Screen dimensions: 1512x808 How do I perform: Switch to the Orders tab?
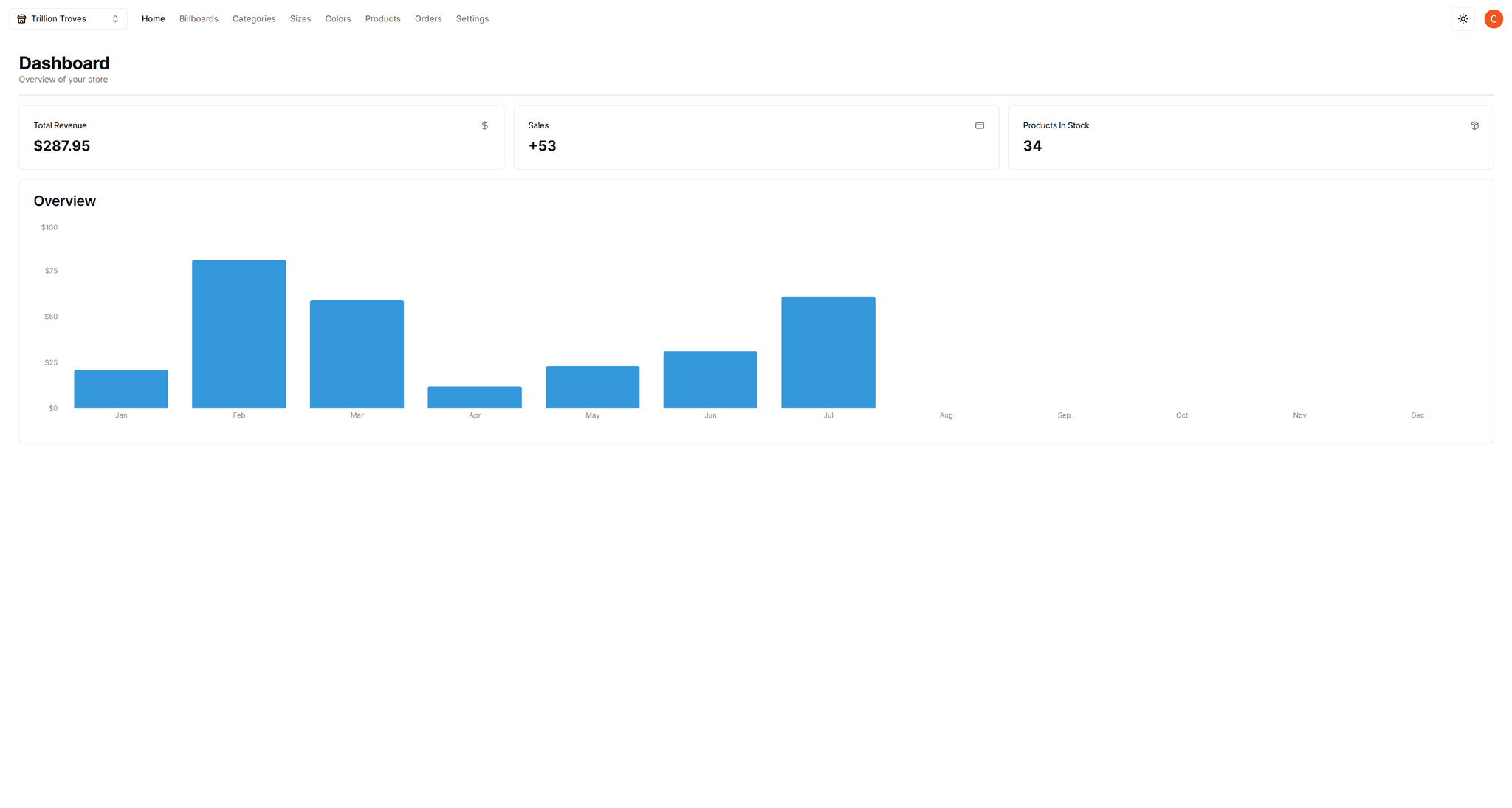point(428,18)
